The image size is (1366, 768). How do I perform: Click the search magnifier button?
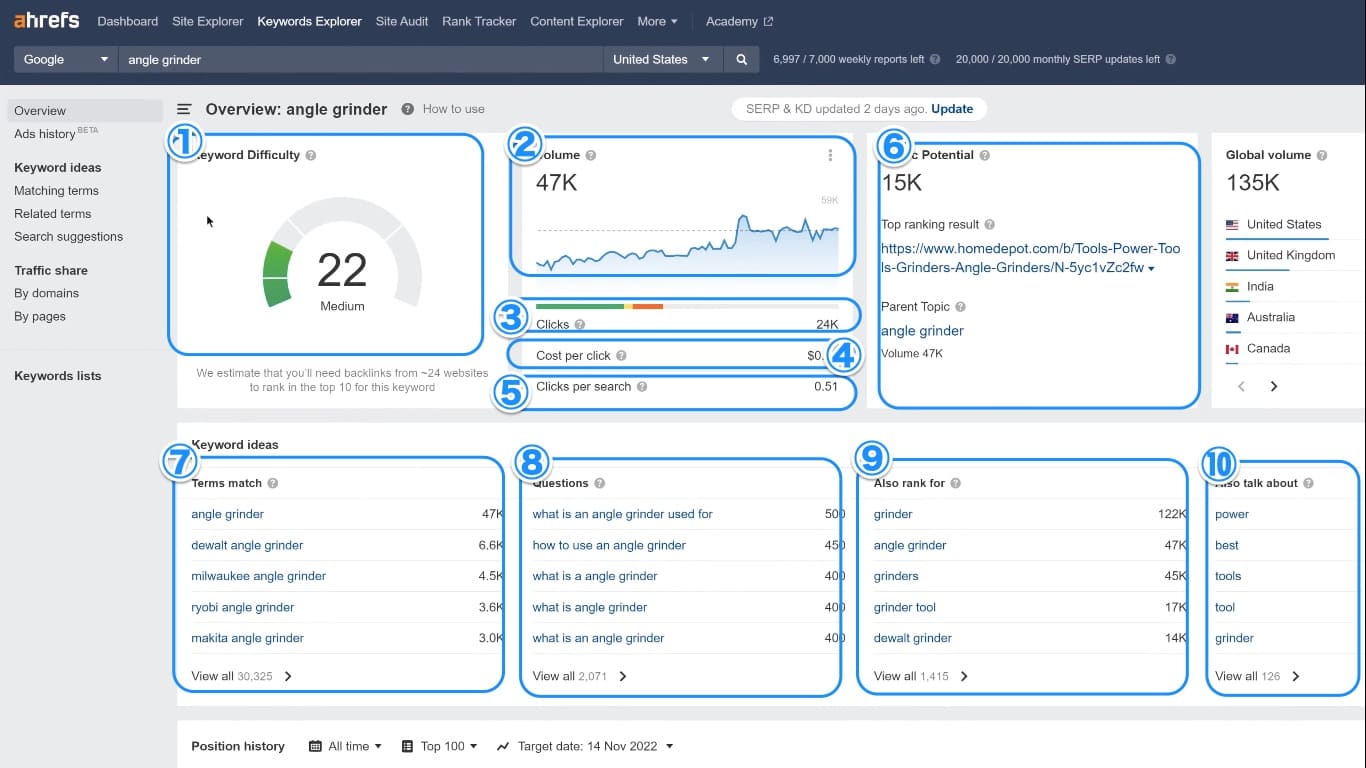pyautogui.click(x=741, y=59)
